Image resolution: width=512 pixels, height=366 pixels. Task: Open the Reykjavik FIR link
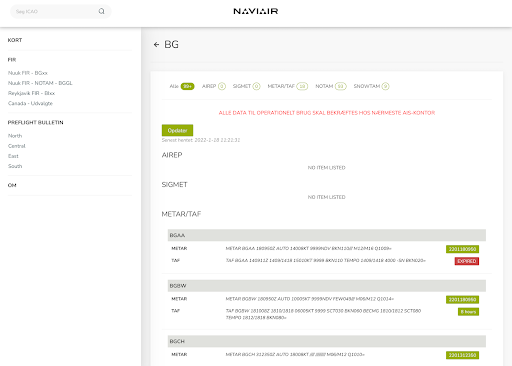click(x=31, y=93)
